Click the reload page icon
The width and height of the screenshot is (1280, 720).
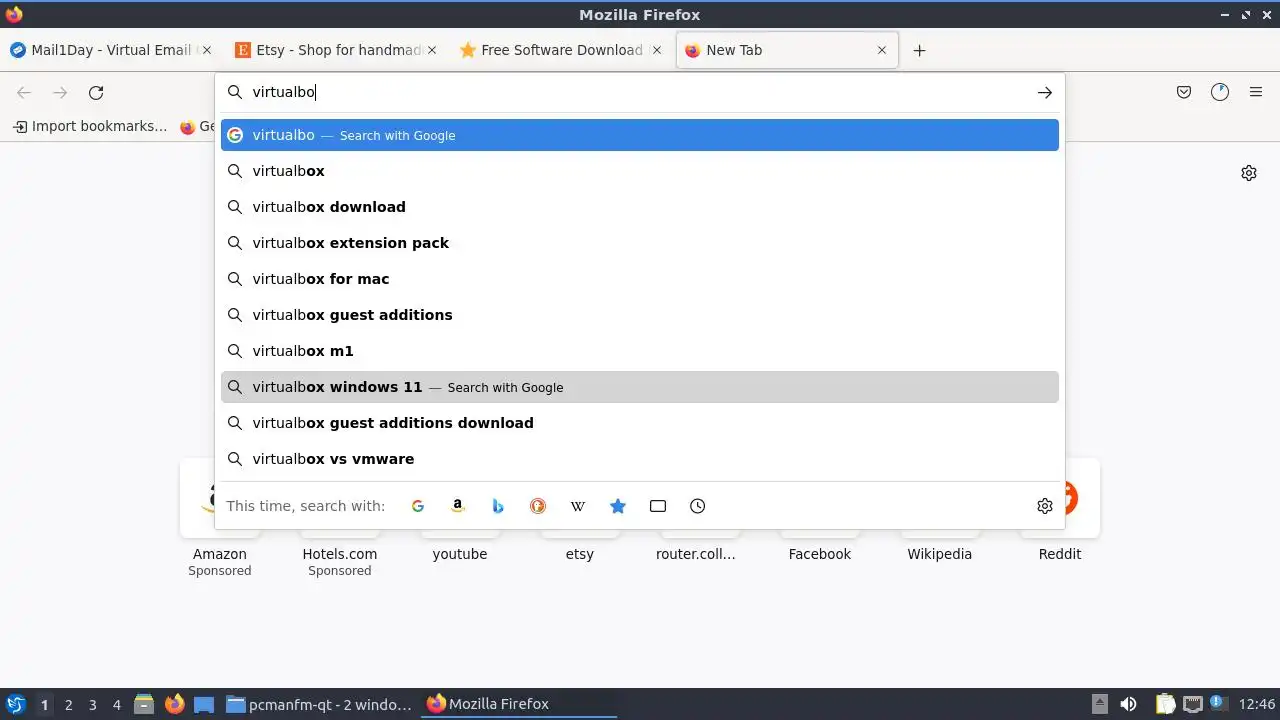tap(96, 92)
